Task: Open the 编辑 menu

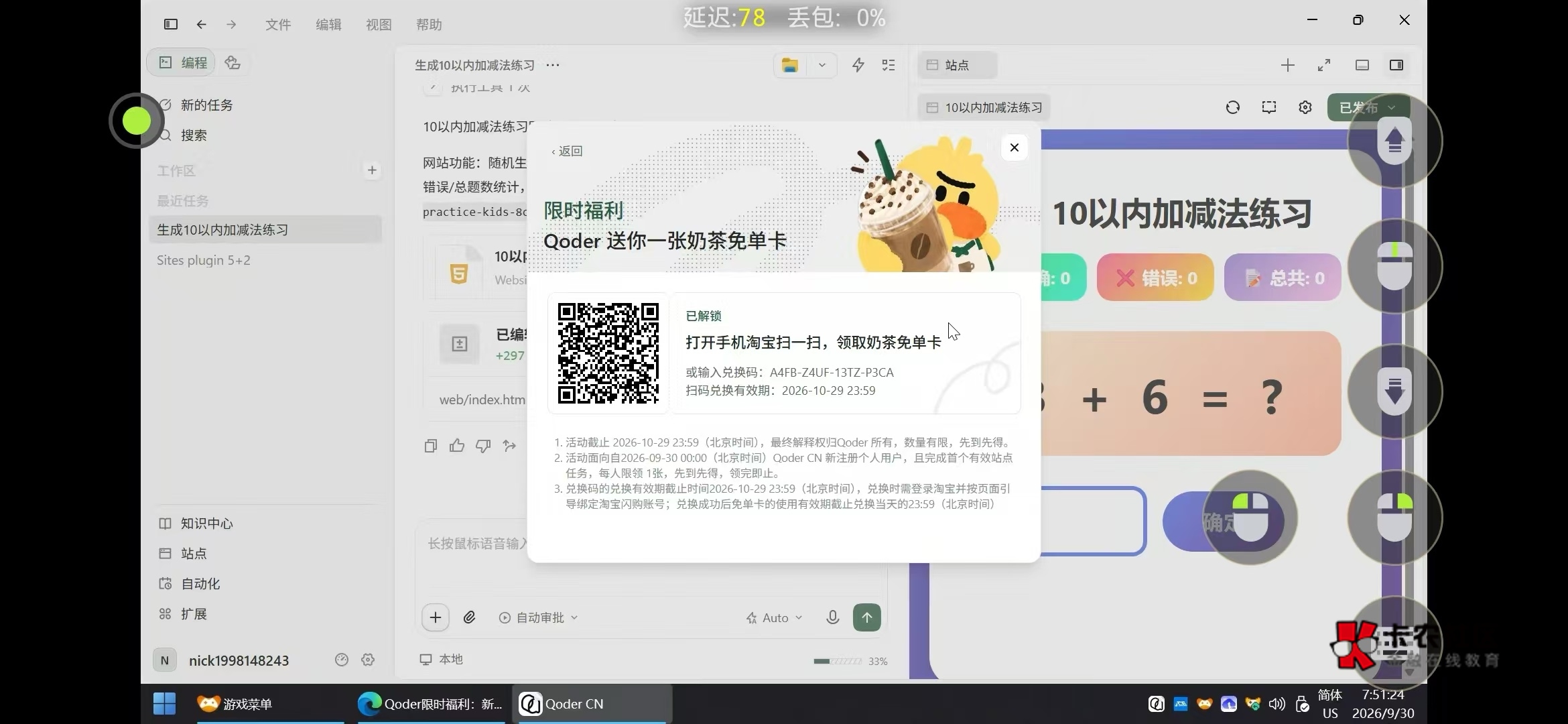Action: tap(328, 25)
